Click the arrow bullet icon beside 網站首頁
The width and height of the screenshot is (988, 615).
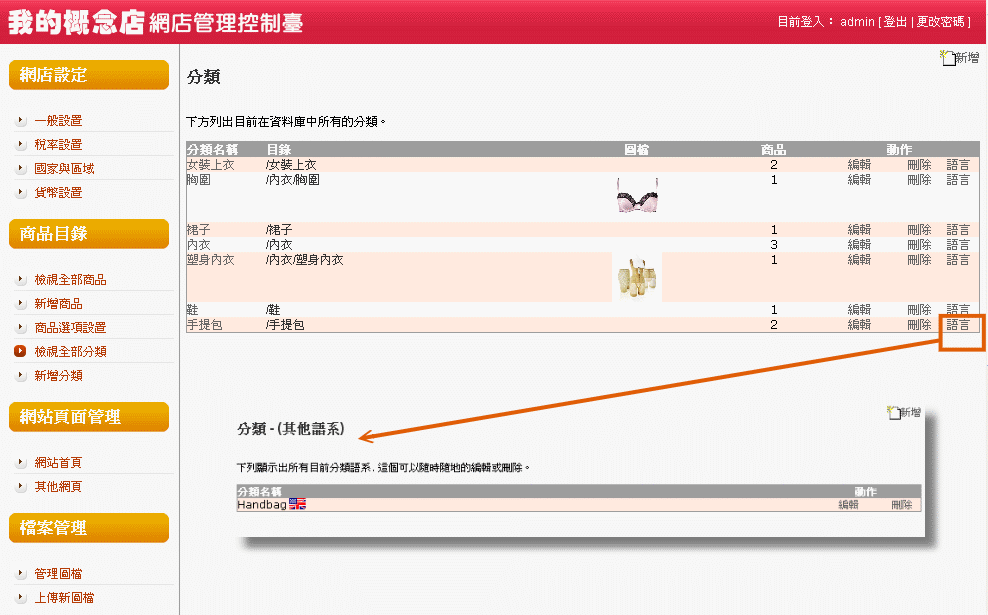(20, 463)
